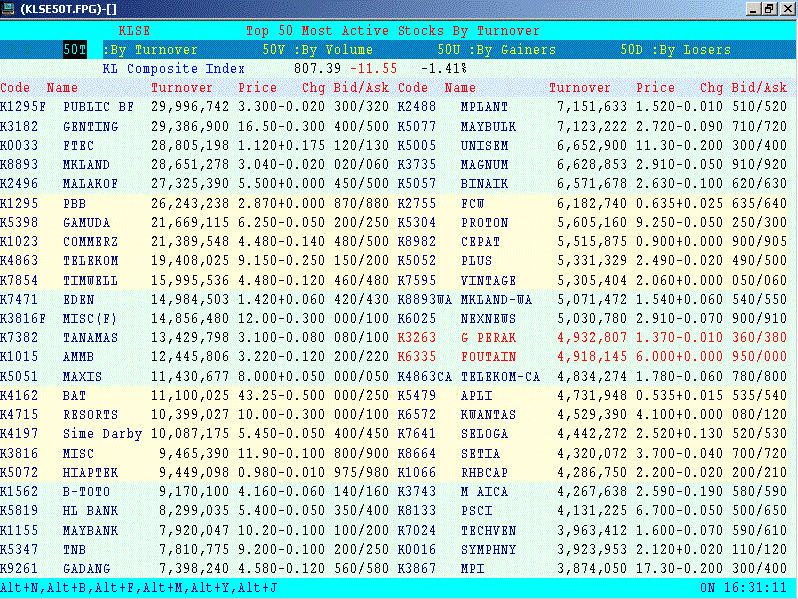Select the GAMUDA stock name
The height and width of the screenshot is (599, 798).
point(87,222)
